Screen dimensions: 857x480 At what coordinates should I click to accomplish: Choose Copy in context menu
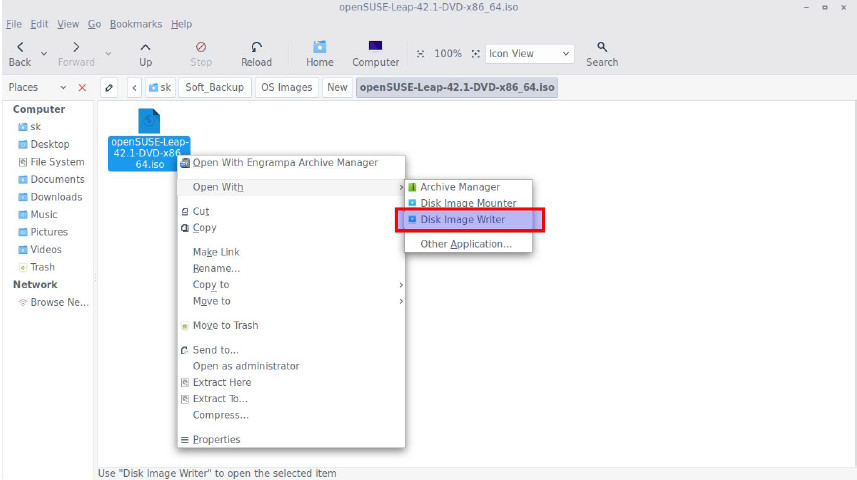point(291,227)
